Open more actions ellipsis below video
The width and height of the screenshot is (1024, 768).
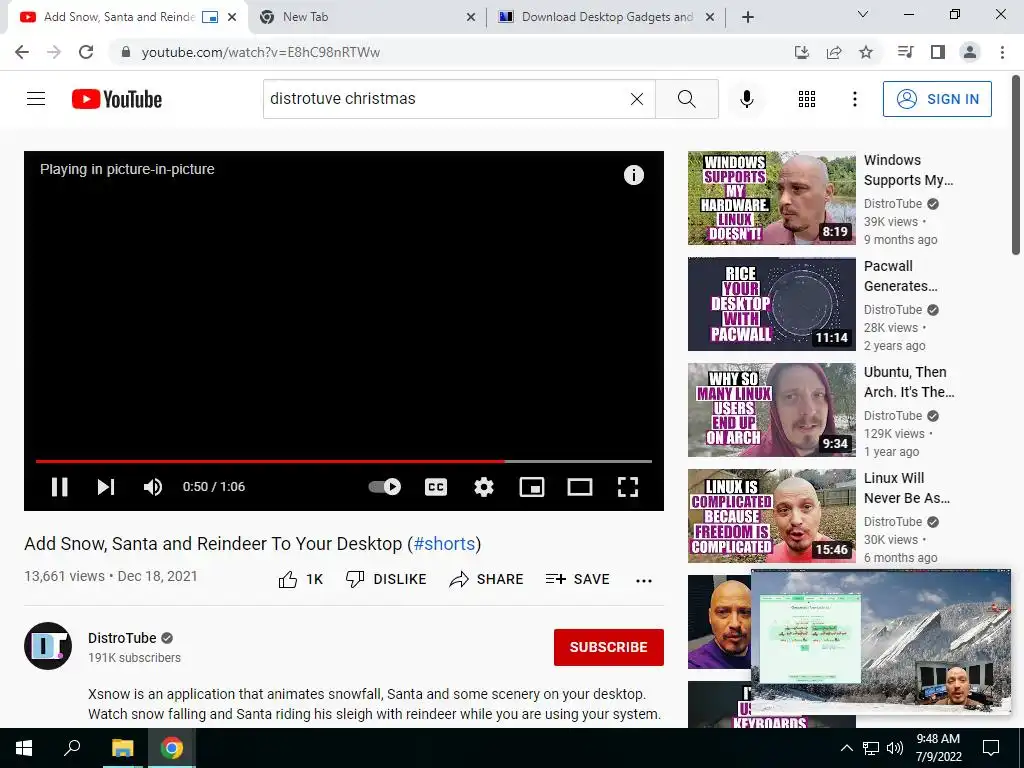(644, 581)
